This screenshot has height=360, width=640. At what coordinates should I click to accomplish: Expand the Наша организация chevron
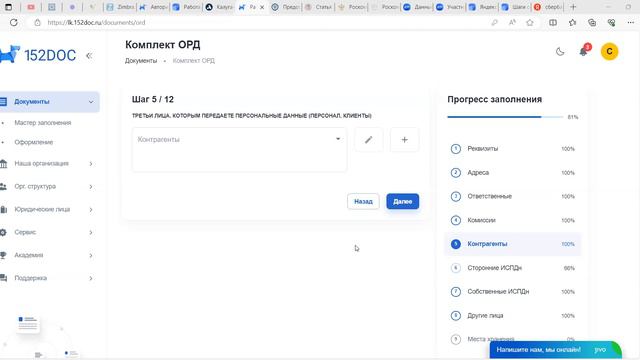pyautogui.click(x=91, y=164)
